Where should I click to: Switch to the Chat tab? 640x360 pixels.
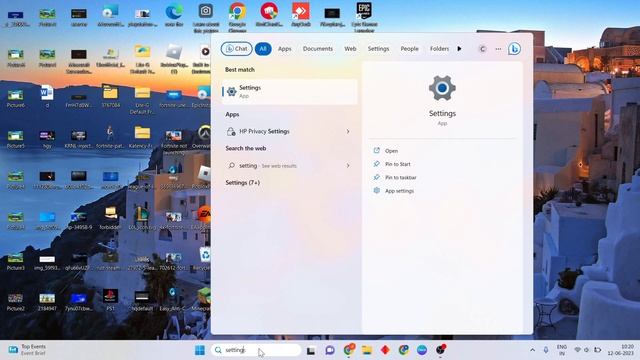tap(236, 49)
